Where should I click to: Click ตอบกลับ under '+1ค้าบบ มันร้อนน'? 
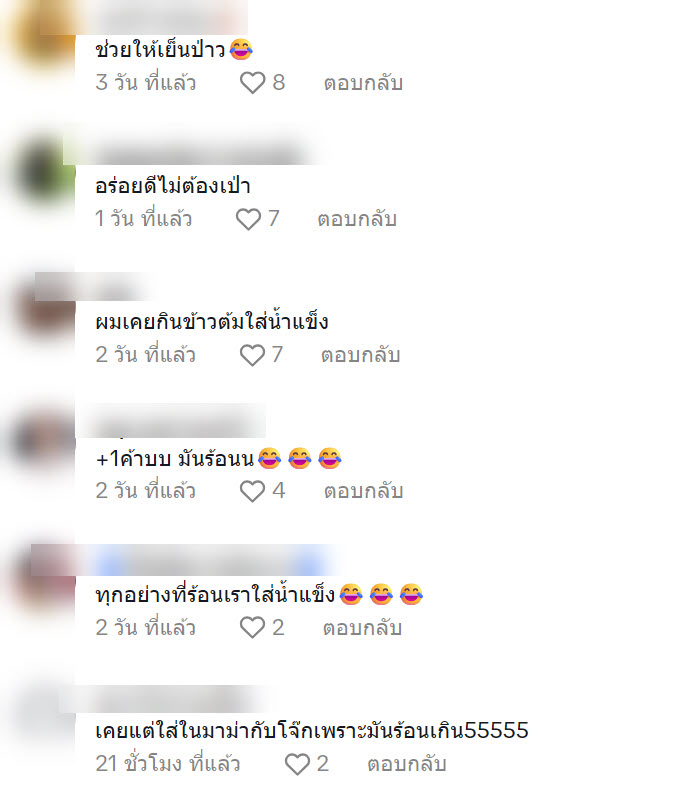pyautogui.click(x=364, y=491)
